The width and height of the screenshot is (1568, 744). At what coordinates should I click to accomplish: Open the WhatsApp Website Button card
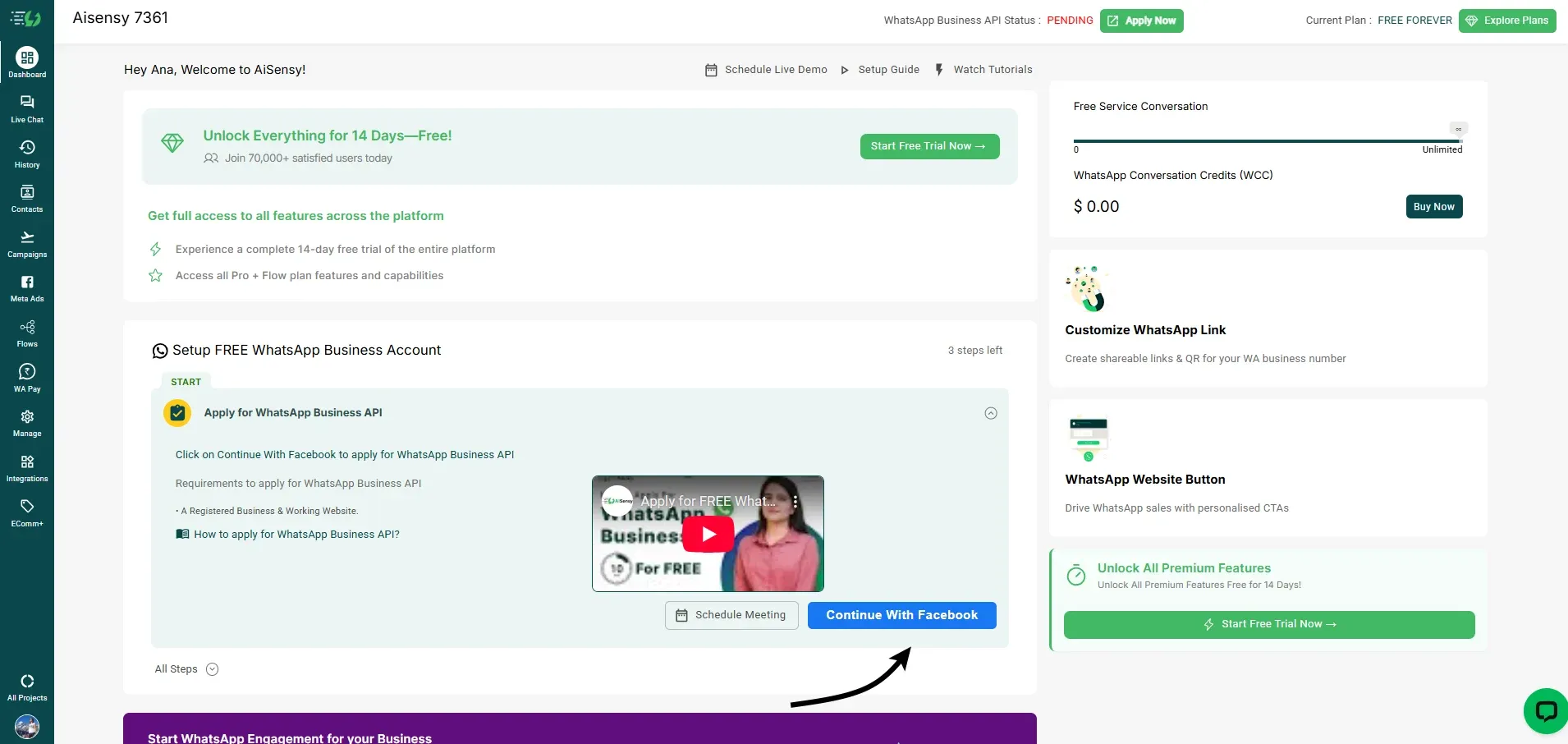point(1268,468)
